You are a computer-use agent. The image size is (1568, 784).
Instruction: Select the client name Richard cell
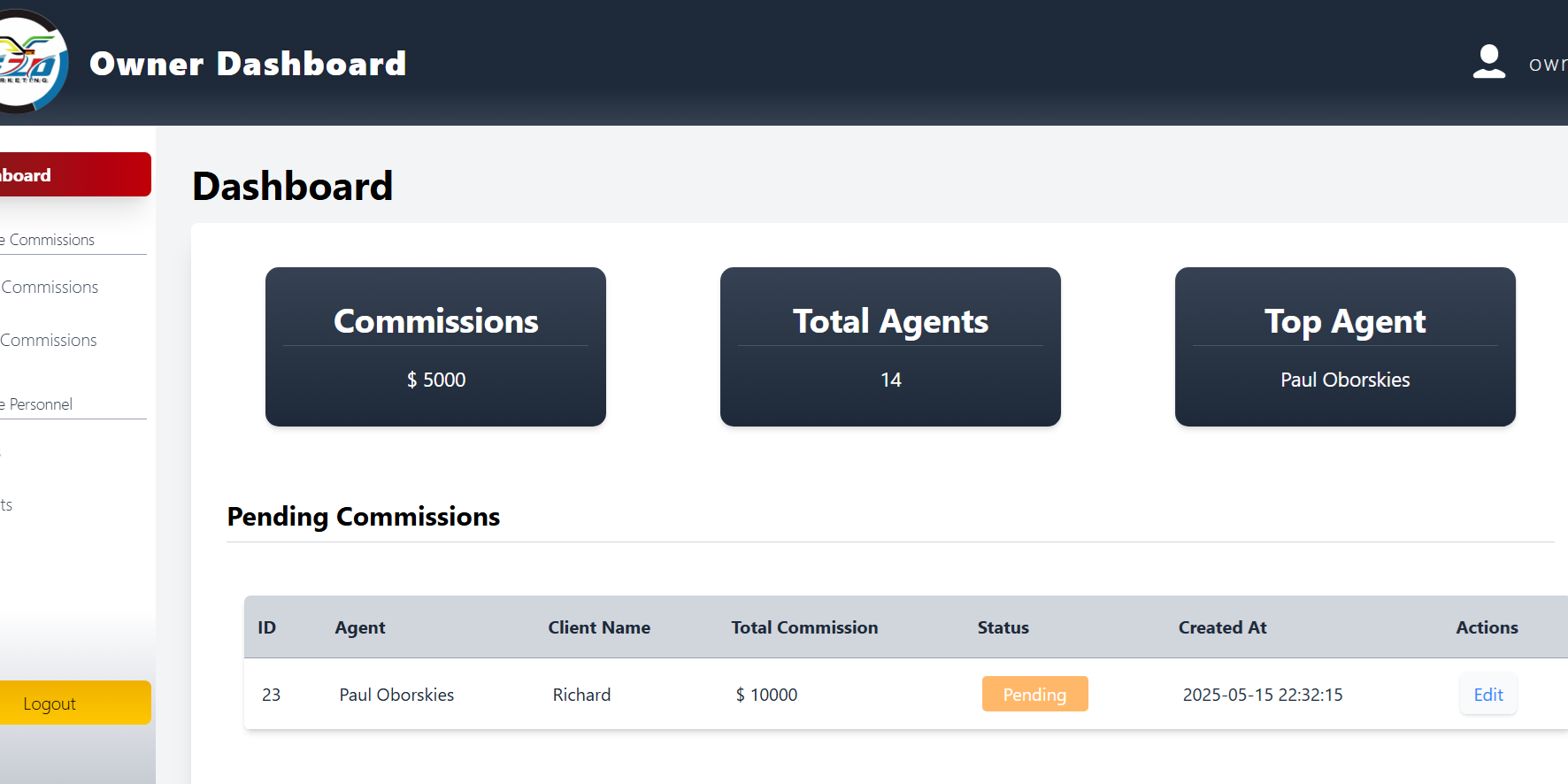[x=581, y=695]
